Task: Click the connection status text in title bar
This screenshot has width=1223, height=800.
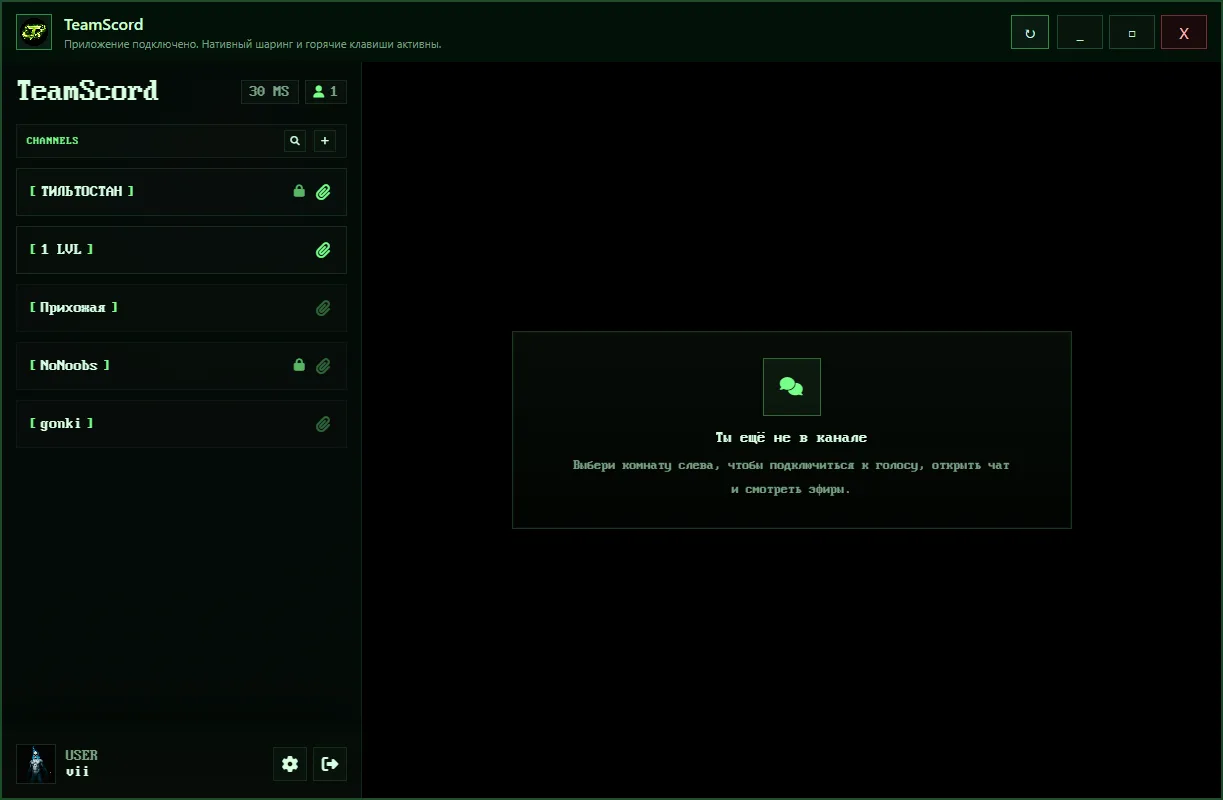Action: [x=253, y=44]
